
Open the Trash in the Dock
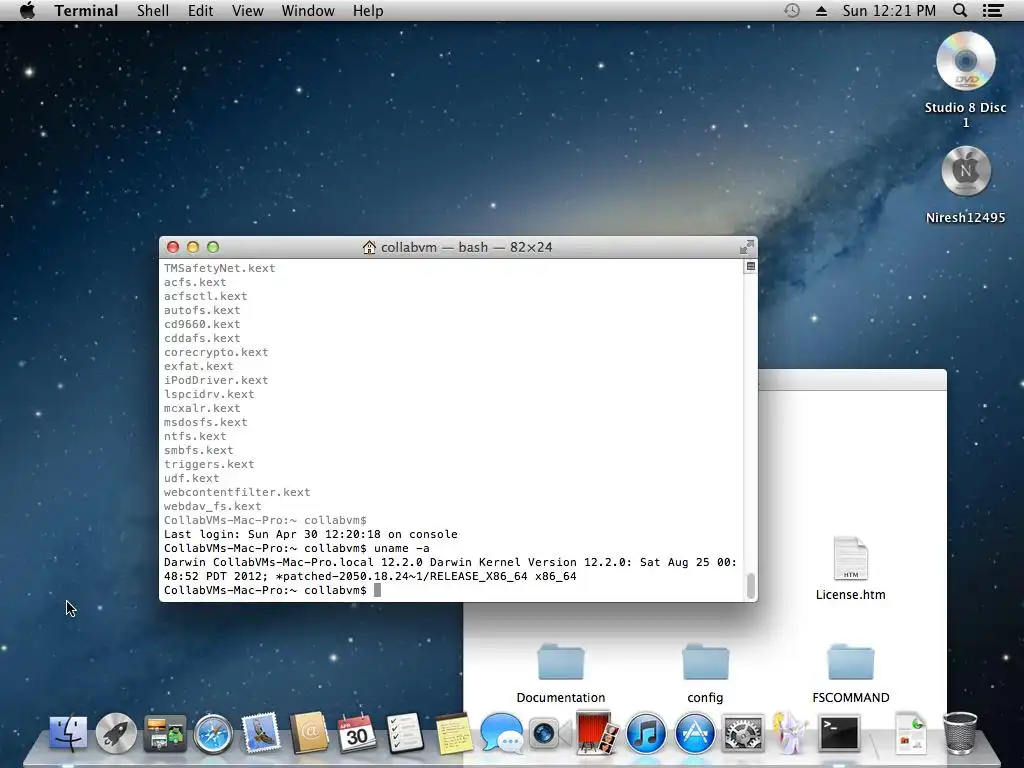960,733
